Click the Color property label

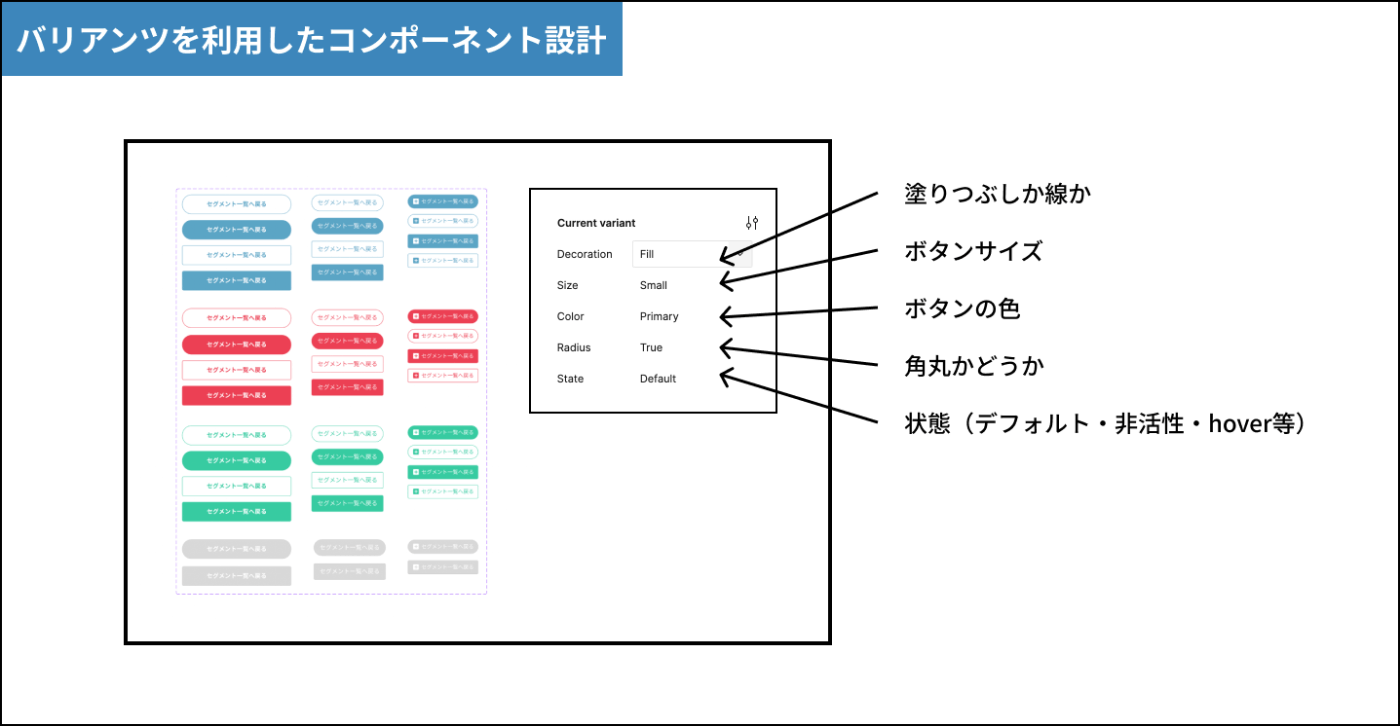click(x=570, y=316)
